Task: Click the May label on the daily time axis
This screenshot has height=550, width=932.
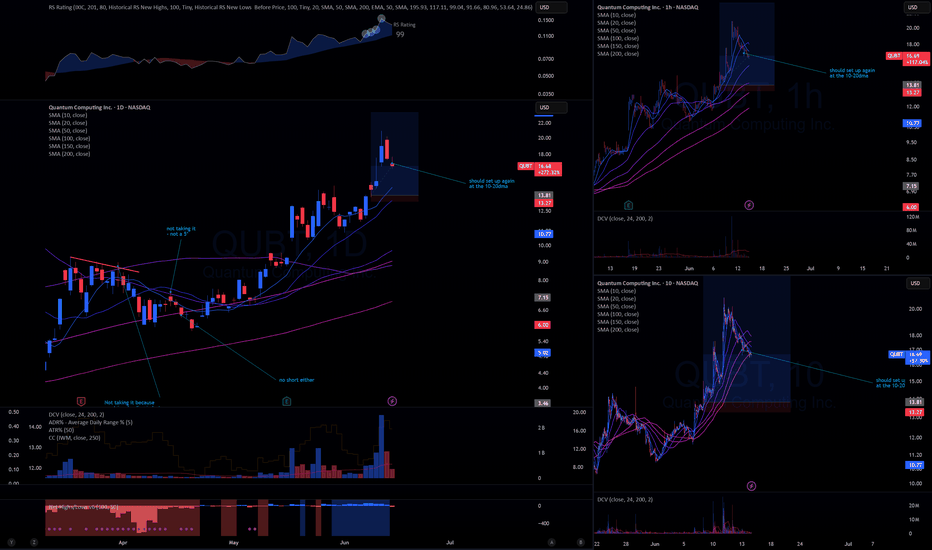Action: [234, 542]
